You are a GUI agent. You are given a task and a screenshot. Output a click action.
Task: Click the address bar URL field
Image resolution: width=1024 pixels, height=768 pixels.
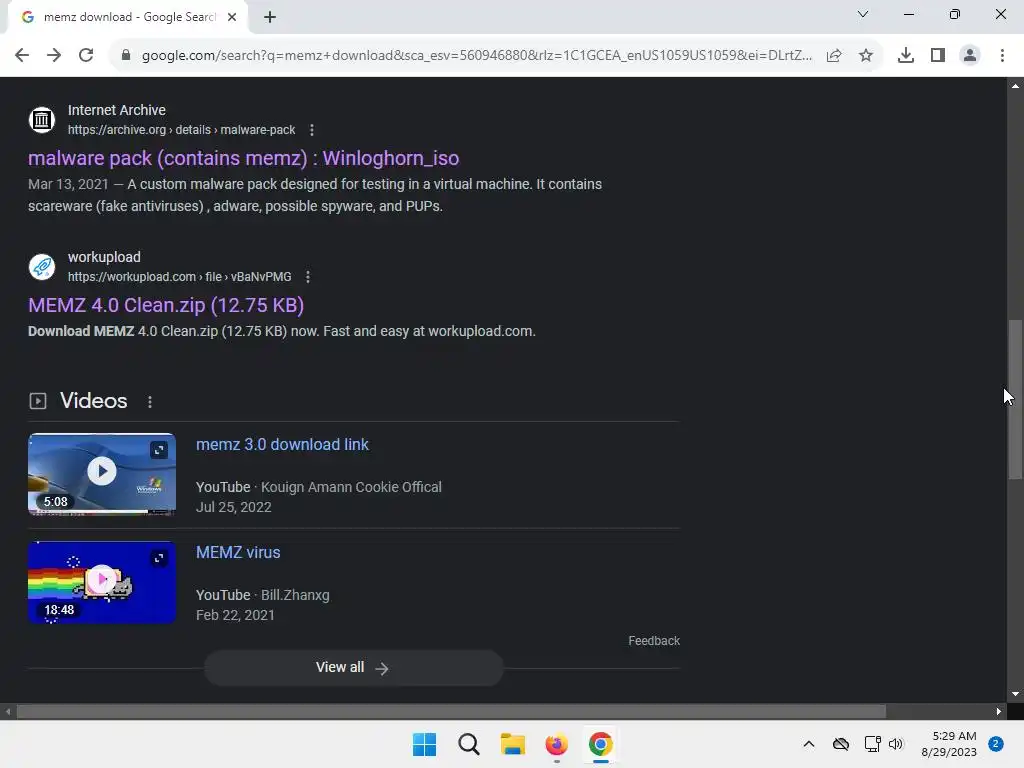click(x=477, y=56)
